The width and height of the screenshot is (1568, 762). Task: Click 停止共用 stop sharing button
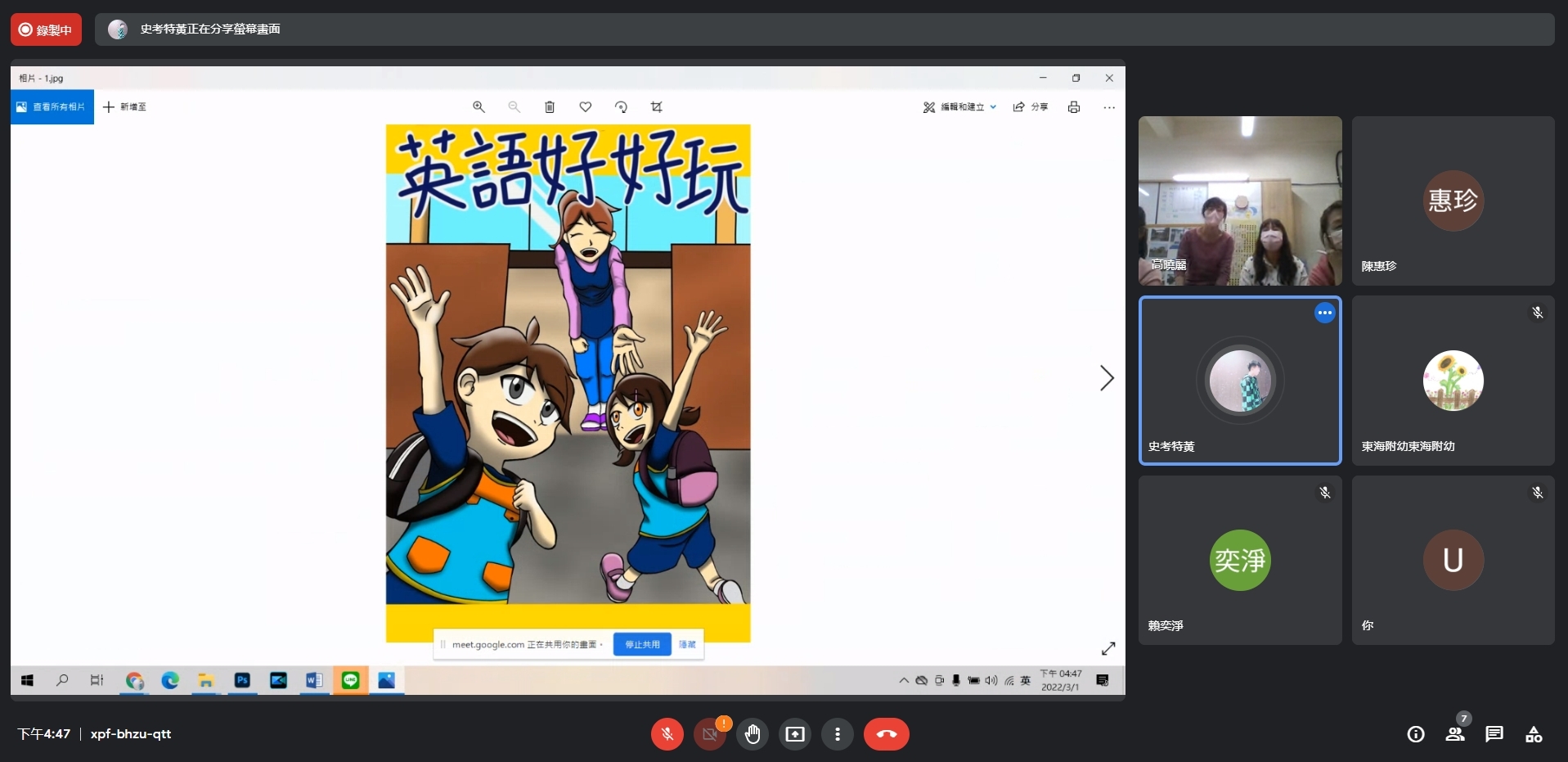coord(642,645)
